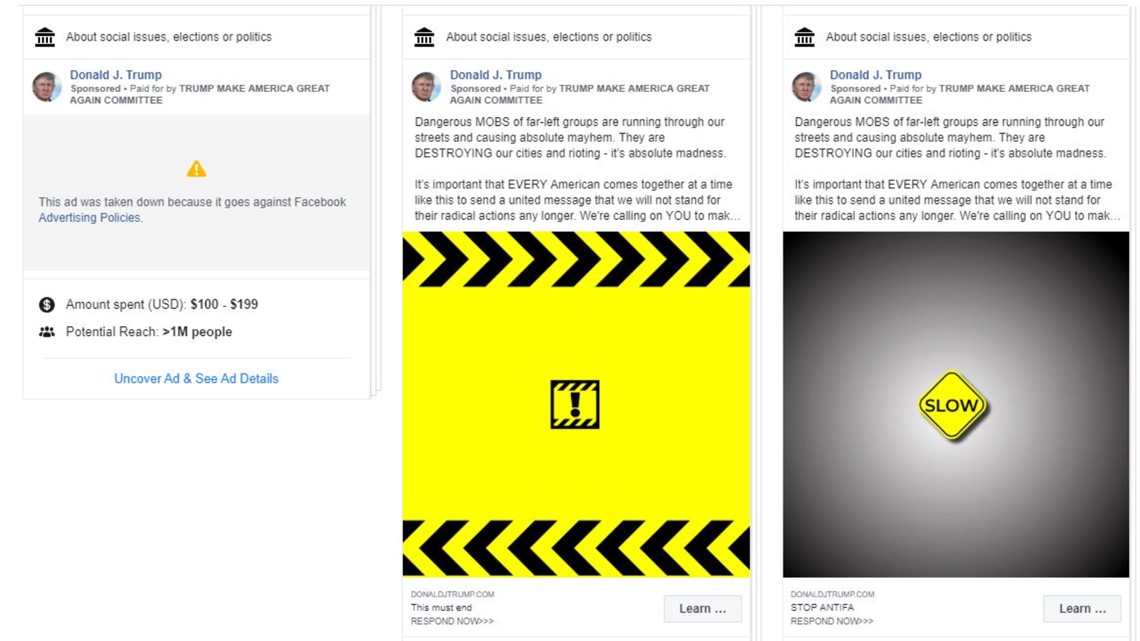Open the SLOW sign ad image
This screenshot has width=1140, height=641.
[x=956, y=404]
